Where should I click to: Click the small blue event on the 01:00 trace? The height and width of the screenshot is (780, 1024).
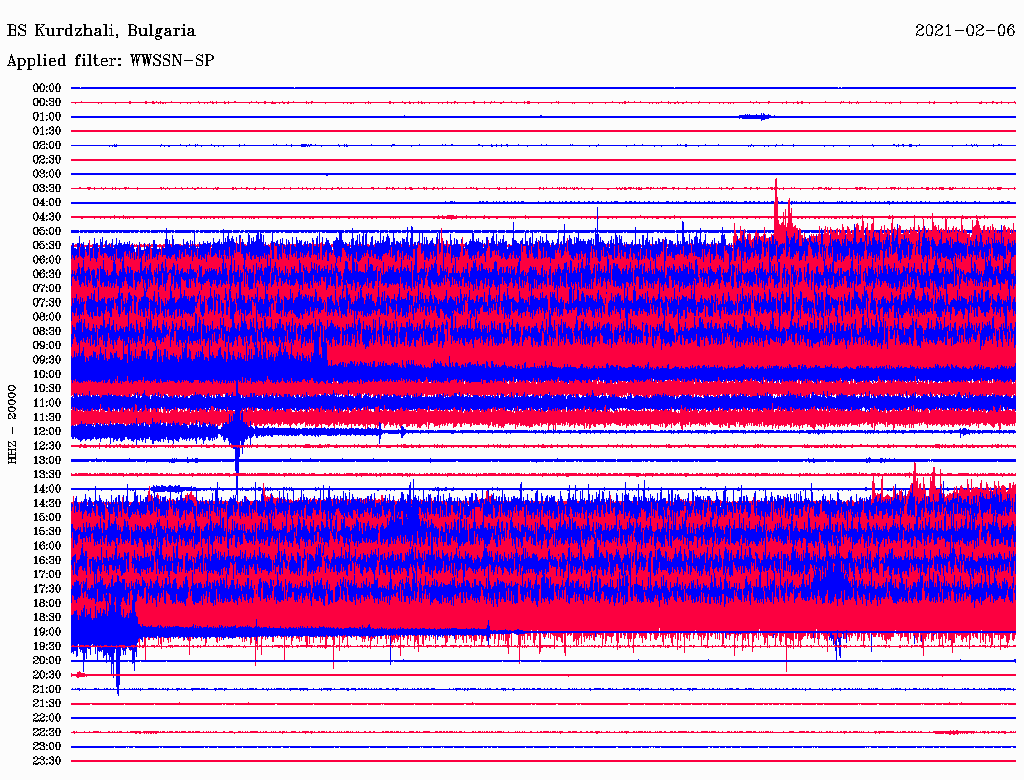point(755,117)
